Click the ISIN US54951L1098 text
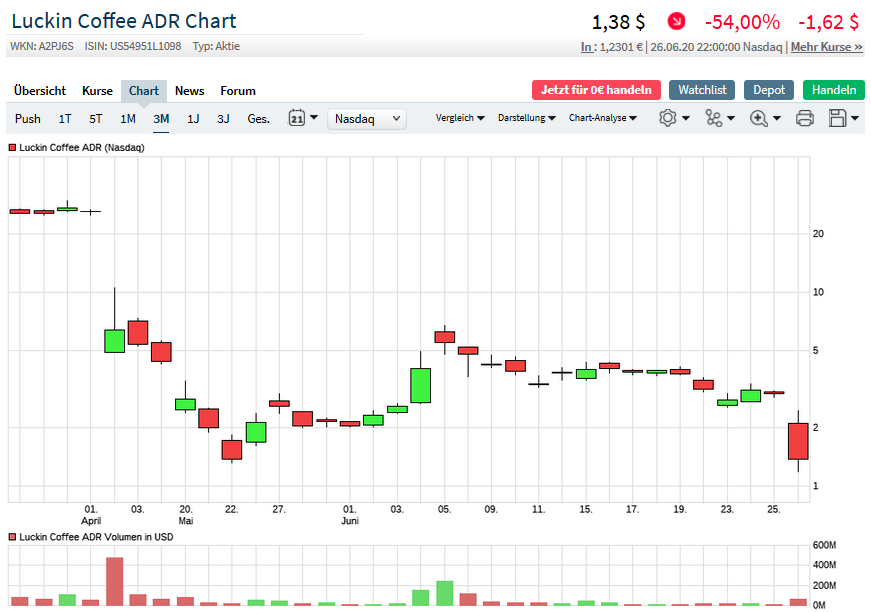 tap(133, 46)
